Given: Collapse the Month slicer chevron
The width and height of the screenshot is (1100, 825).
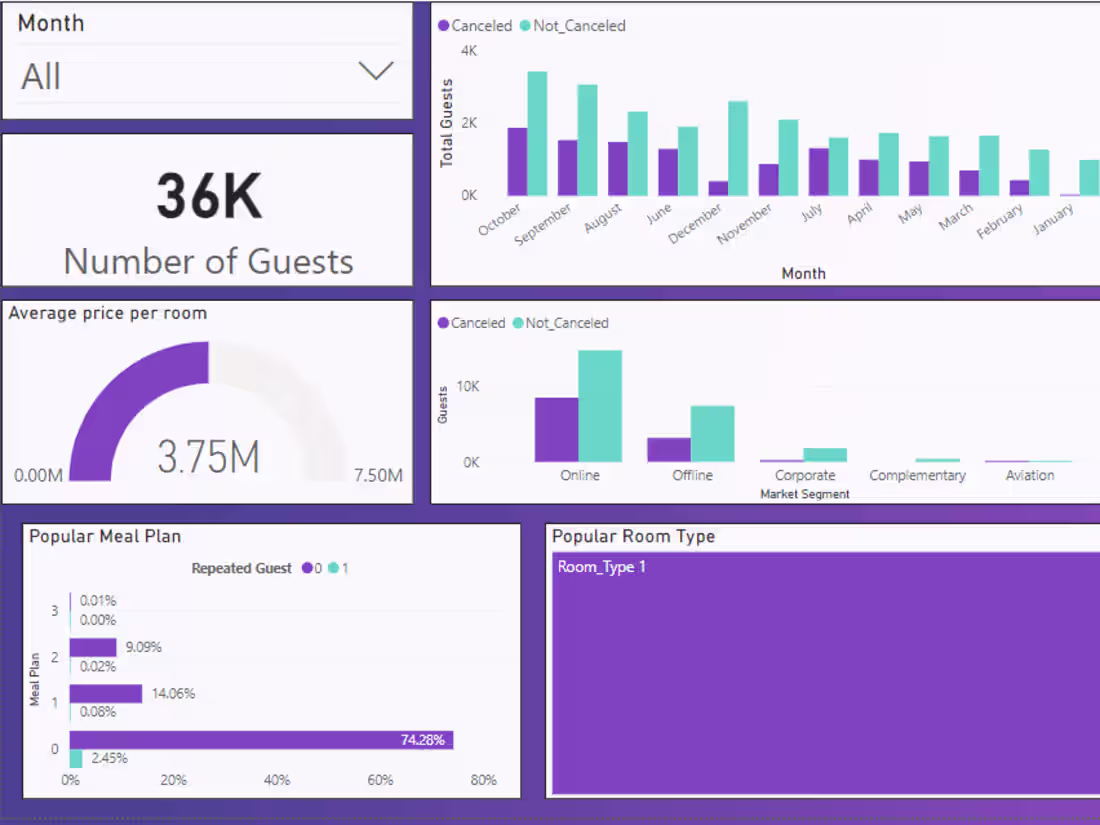Looking at the screenshot, I should tap(376, 70).
